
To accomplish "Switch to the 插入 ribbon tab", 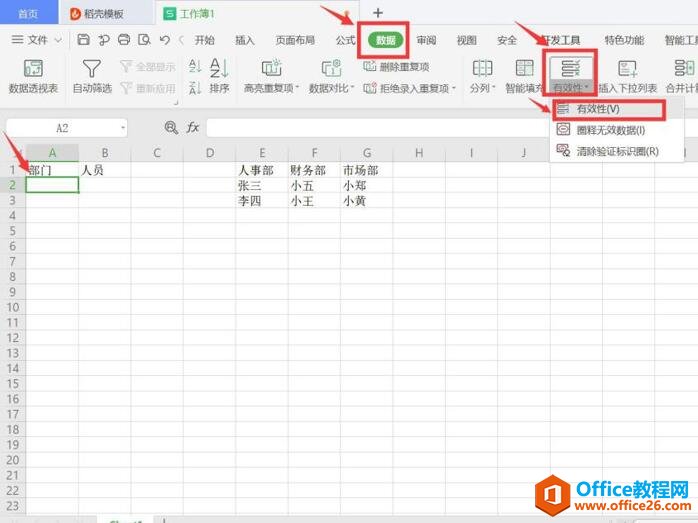I will click(x=244, y=40).
